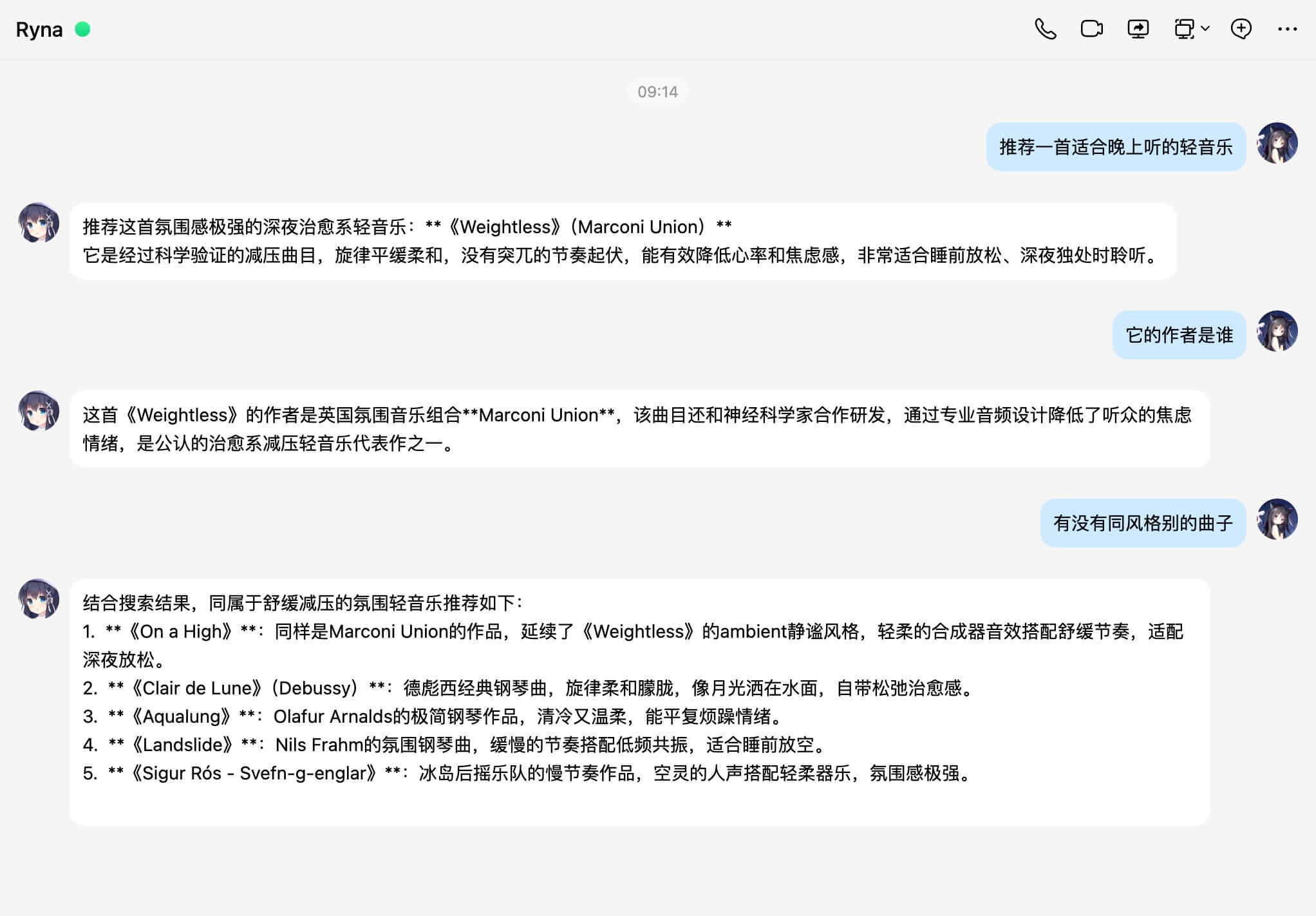Image resolution: width=1316 pixels, height=916 pixels.
Task: Start a video call with Ryna
Action: [x=1091, y=29]
